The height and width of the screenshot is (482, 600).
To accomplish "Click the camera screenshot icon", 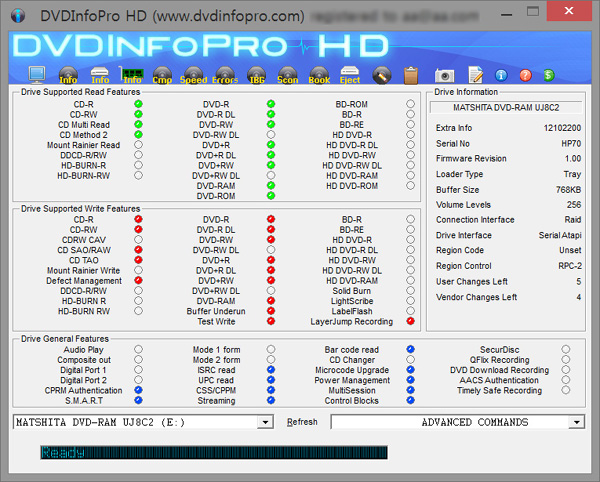I will coord(444,76).
